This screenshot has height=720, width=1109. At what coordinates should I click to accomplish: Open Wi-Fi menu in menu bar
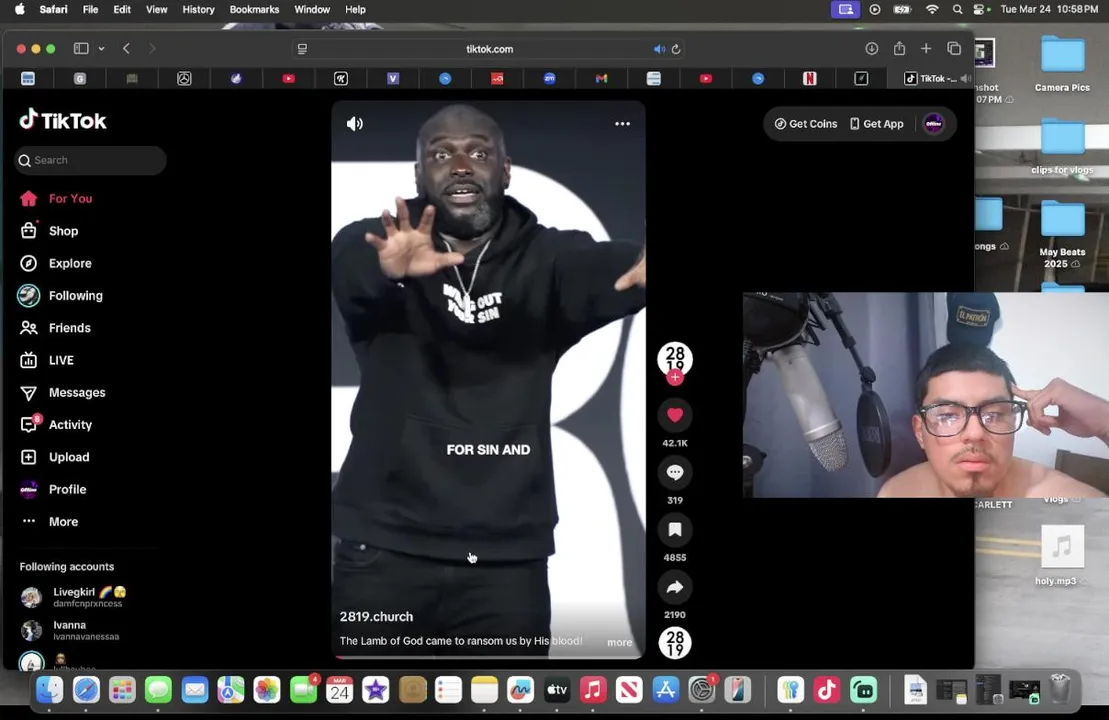(932, 9)
